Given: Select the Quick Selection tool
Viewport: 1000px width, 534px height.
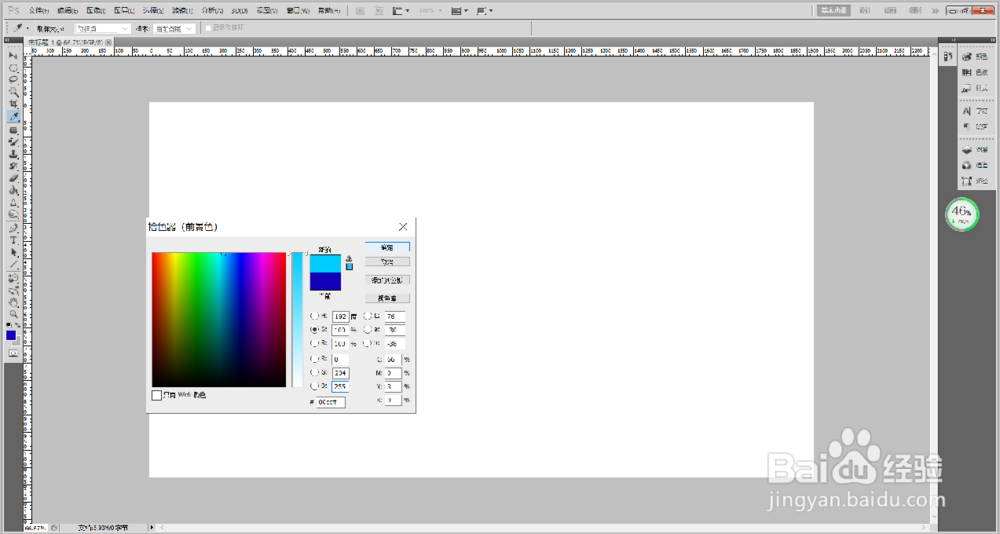Looking at the screenshot, I should (x=13, y=92).
